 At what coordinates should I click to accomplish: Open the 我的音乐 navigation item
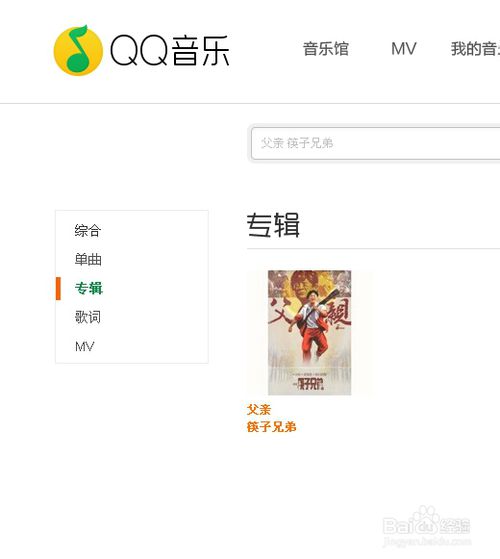coord(475,49)
